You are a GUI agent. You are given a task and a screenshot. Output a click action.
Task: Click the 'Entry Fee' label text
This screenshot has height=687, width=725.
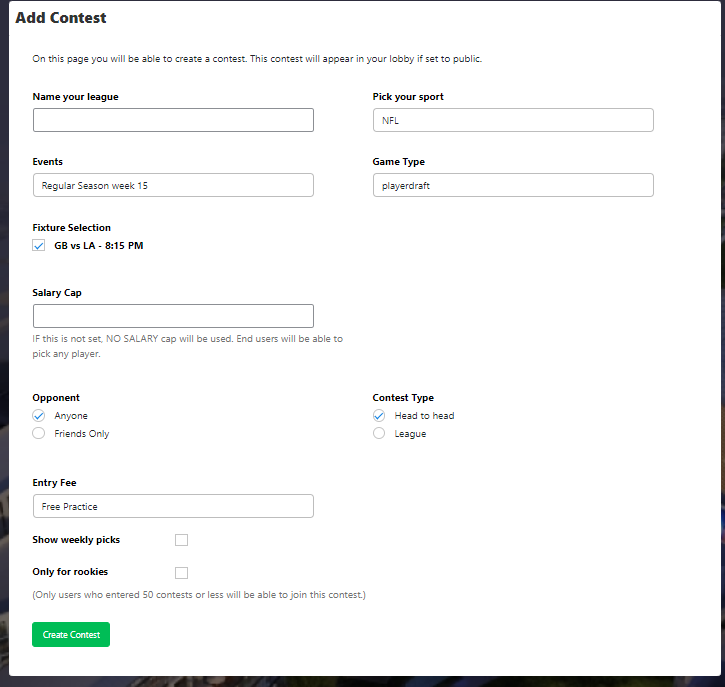[54, 483]
